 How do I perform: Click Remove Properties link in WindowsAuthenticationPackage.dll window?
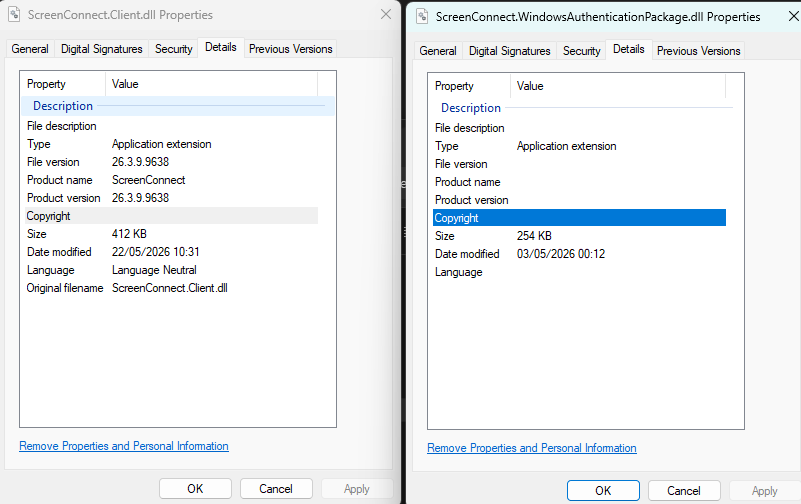pyautogui.click(x=532, y=448)
